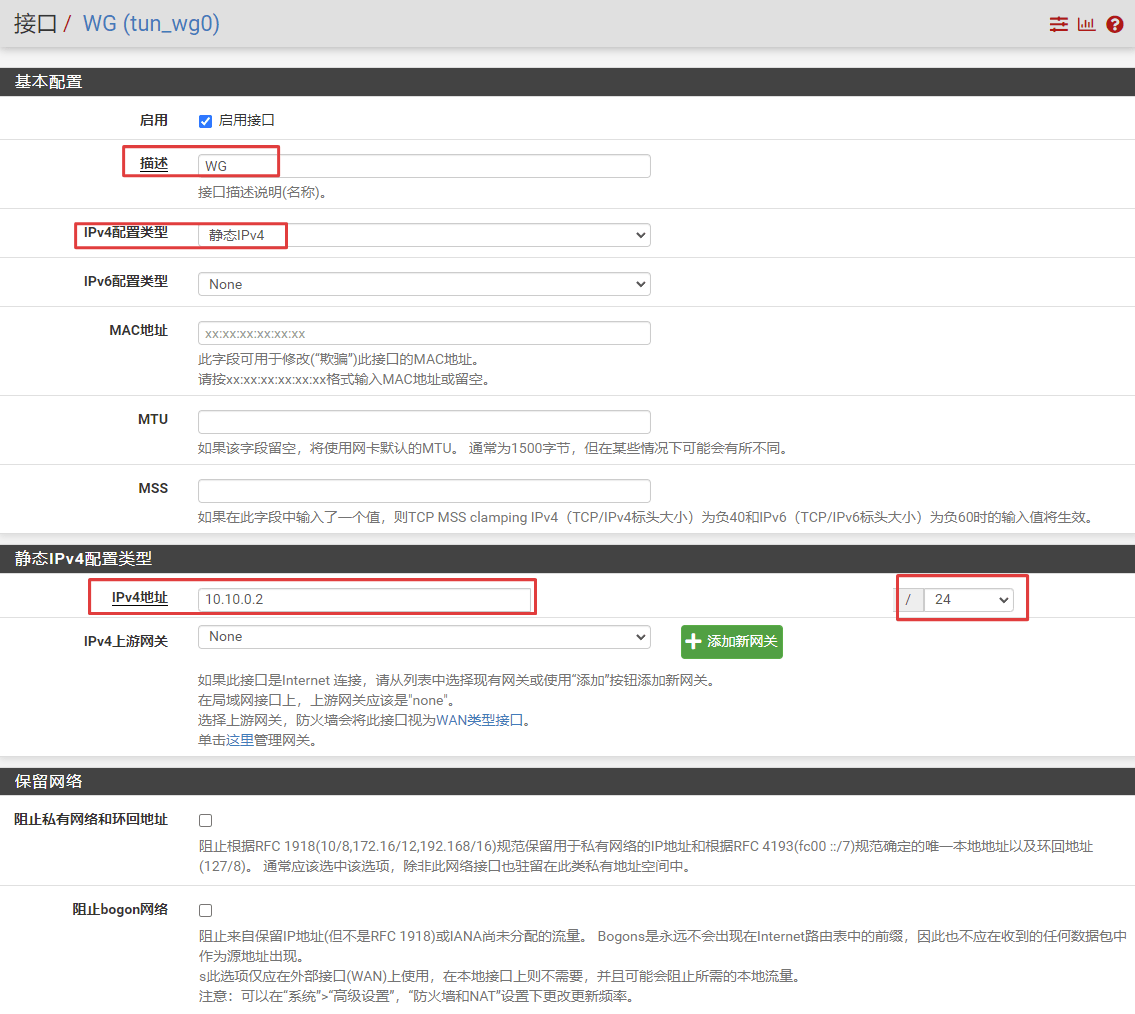
Task: Click into the MTU text box
Action: [x=424, y=422]
